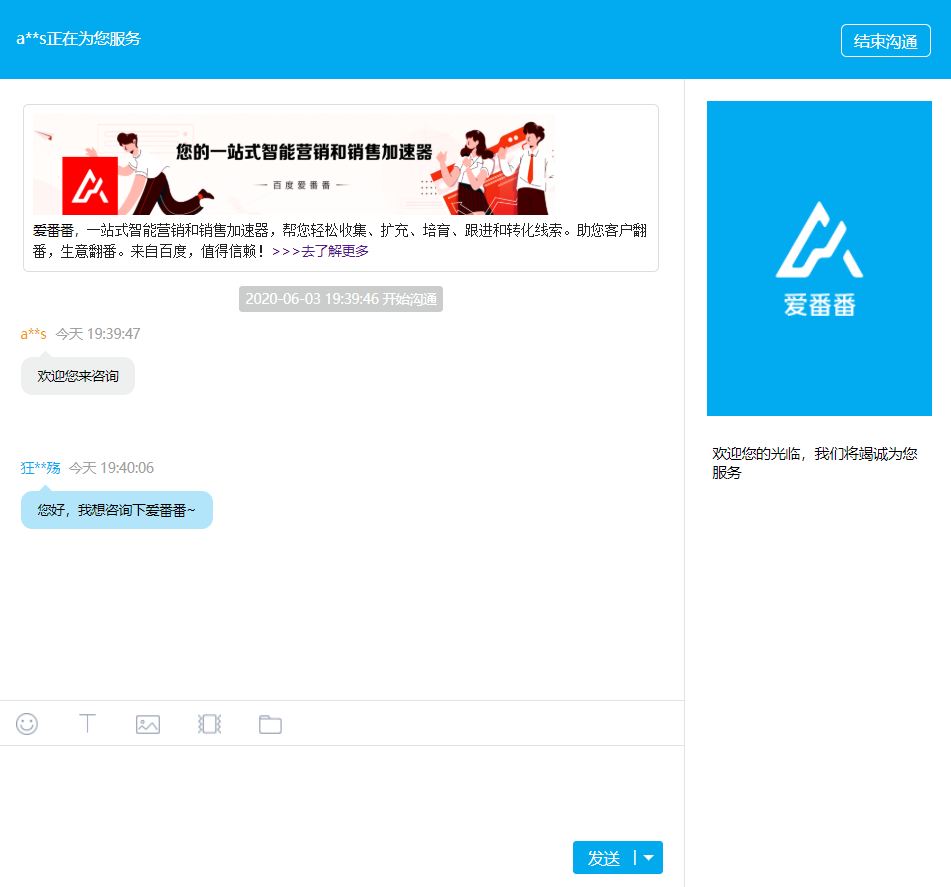This screenshot has width=951, height=887.
Task: Click the 欢迎您的光临 welcome text in sidebar
Action: pos(815,463)
